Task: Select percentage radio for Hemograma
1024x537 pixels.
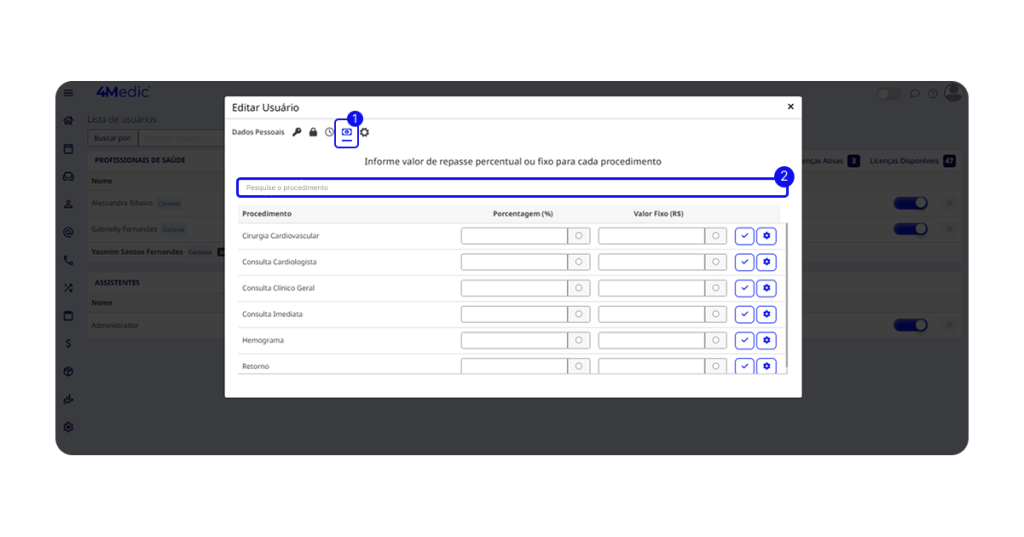Action: [579, 340]
